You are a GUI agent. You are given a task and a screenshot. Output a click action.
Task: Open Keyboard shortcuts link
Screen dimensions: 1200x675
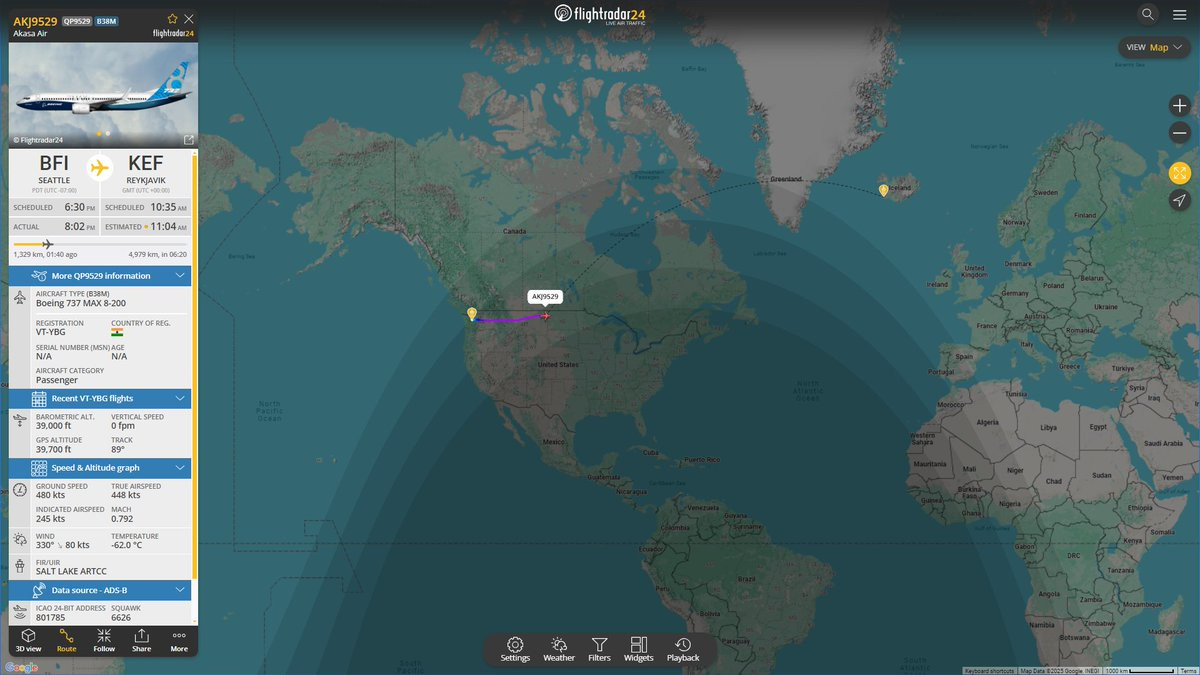tap(989, 670)
